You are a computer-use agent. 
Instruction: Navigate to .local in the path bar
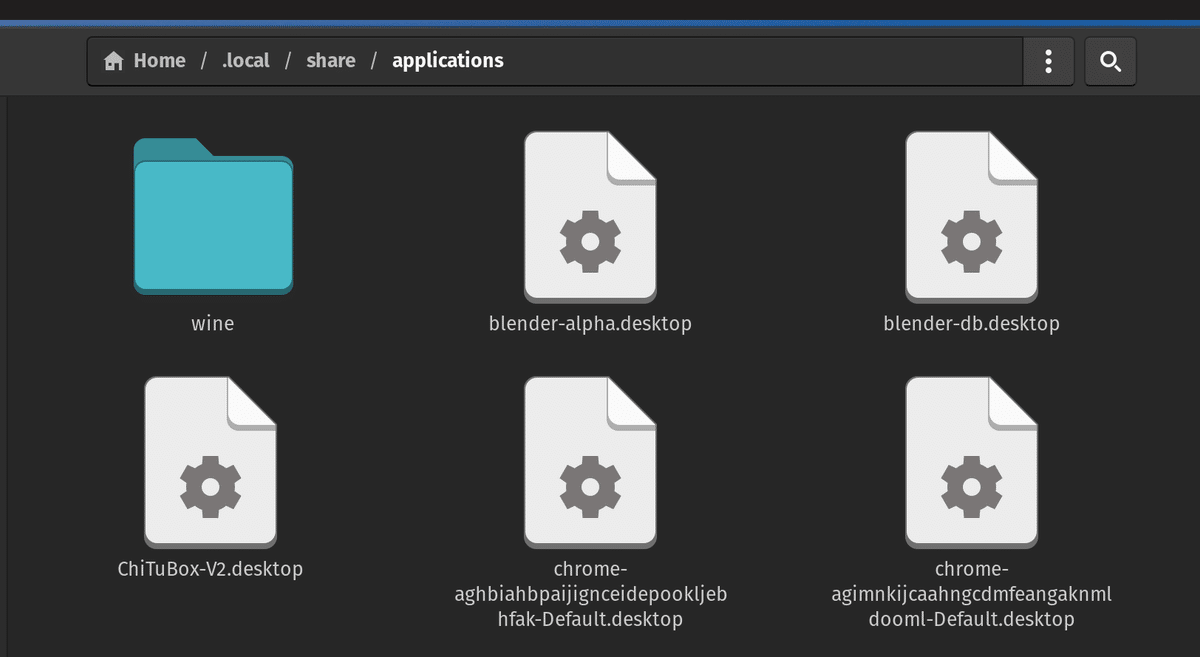[x=246, y=61]
